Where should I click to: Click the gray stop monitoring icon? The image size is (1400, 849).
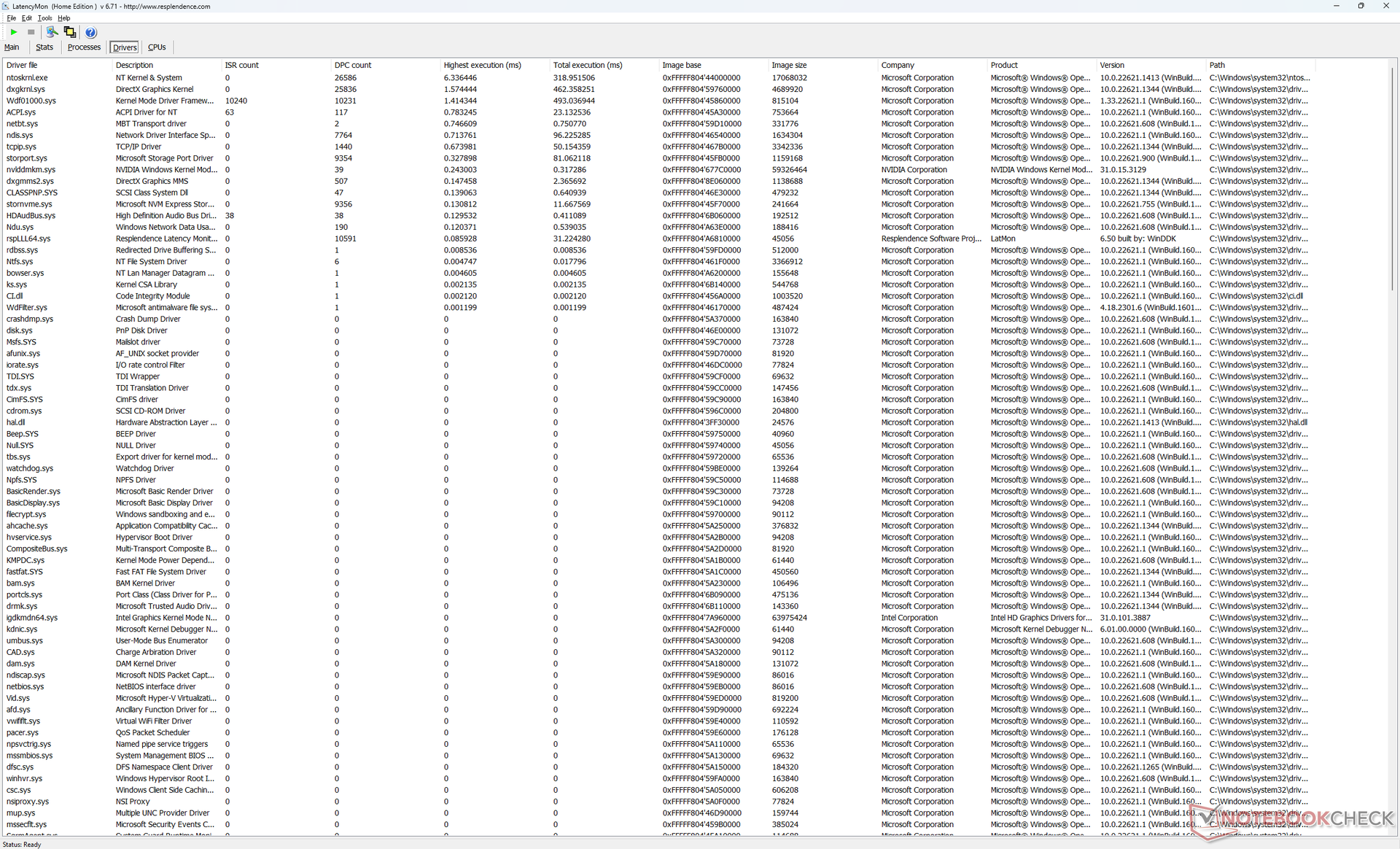click(31, 32)
